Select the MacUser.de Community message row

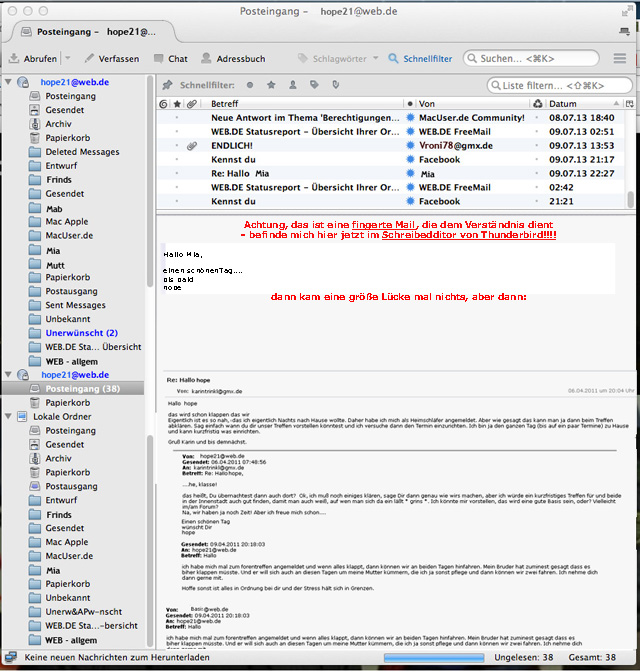pos(391,118)
